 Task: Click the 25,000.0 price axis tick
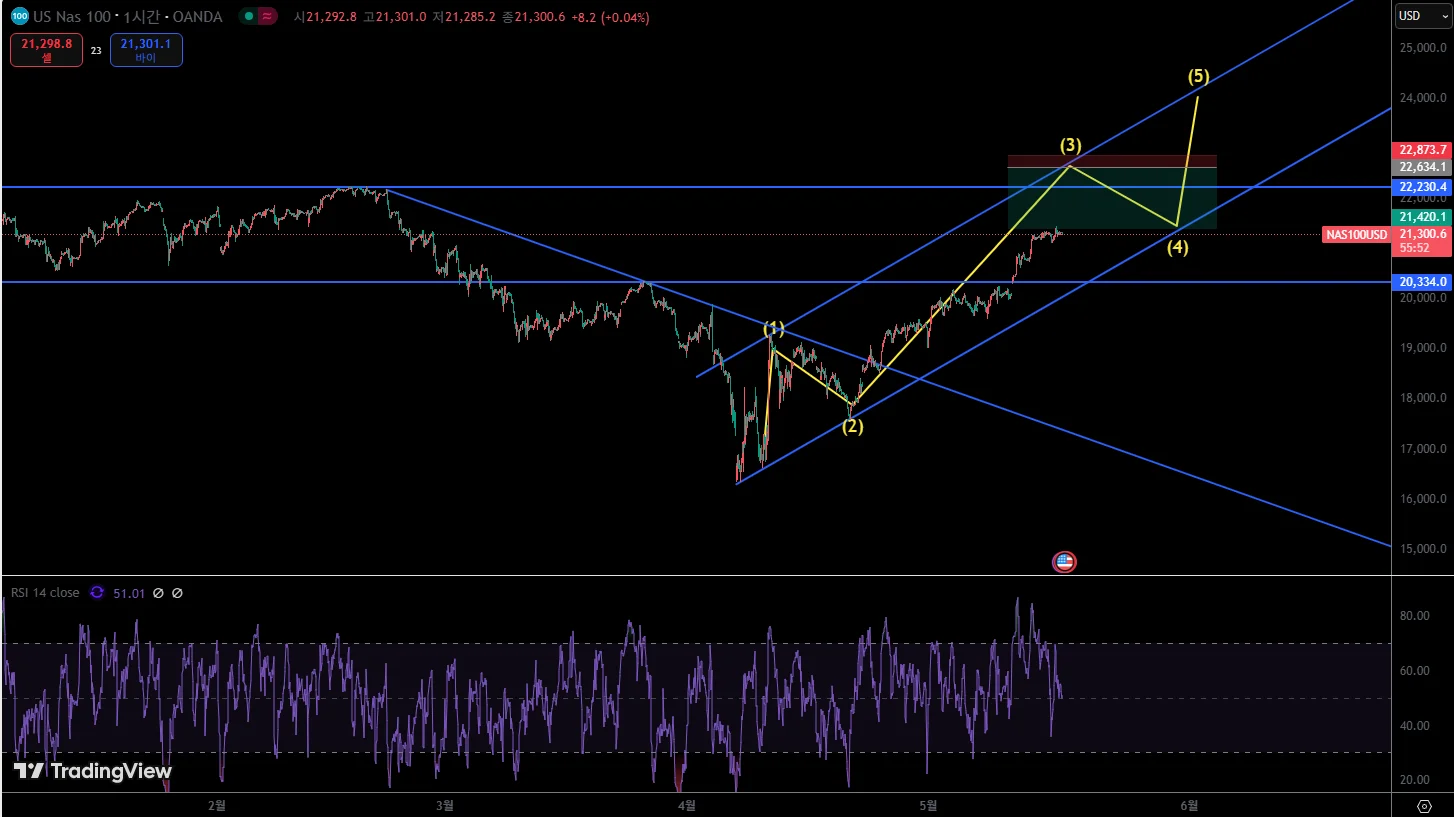(1423, 48)
